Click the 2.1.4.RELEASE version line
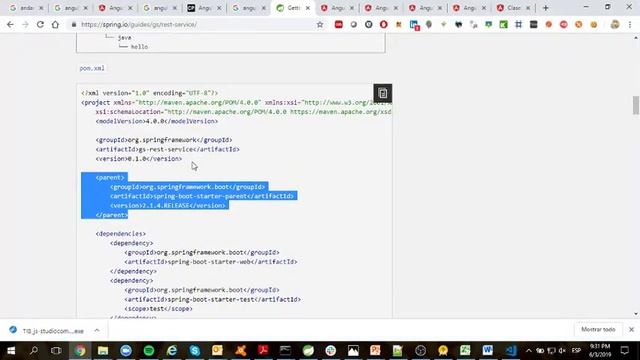 [167, 206]
